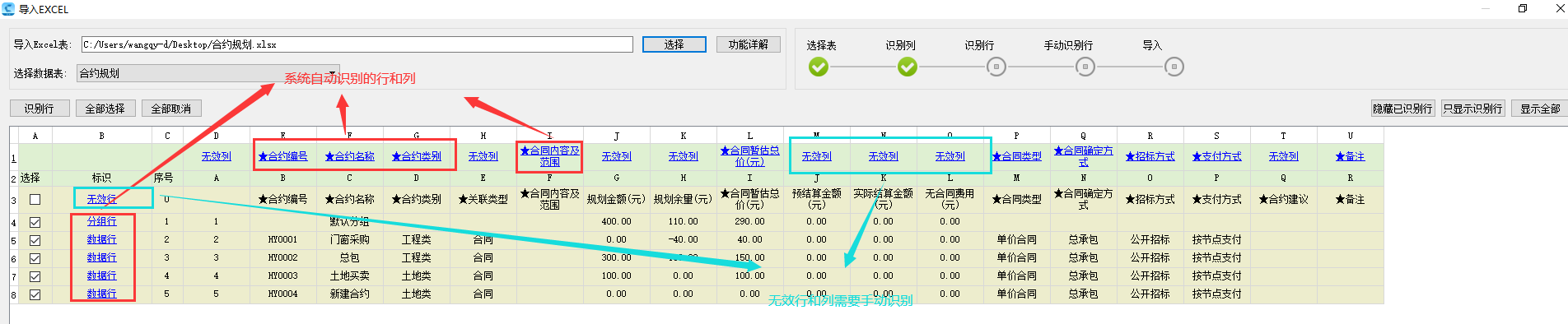Image resolution: width=1568 pixels, height=324 pixels.
Task: Open the 无效列 link in column M
Action: point(817,156)
